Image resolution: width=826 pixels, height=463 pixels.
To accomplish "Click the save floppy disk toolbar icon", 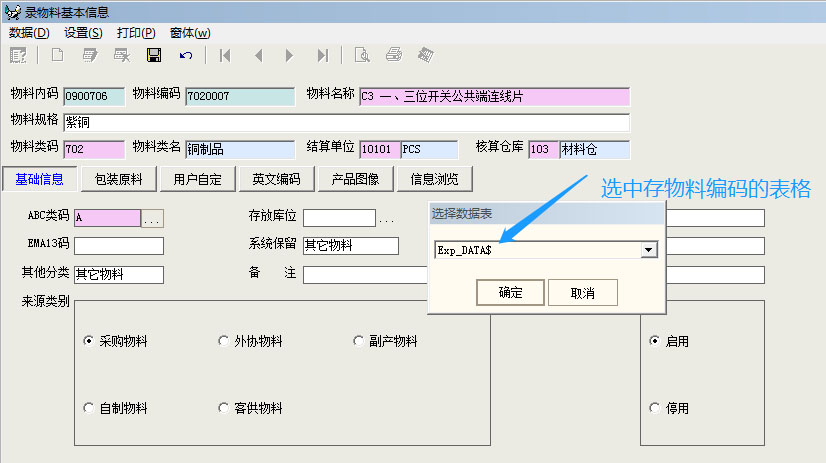I will tap(154, 55).
